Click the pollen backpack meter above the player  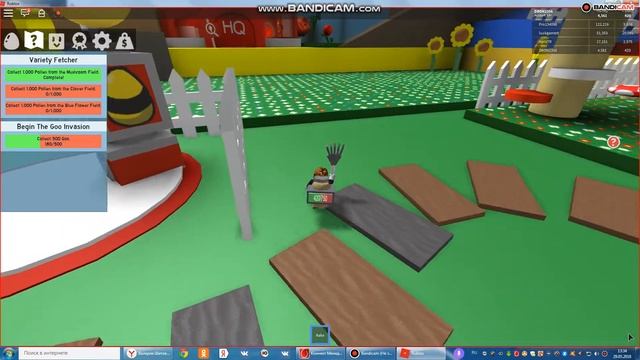pos(320,198)
